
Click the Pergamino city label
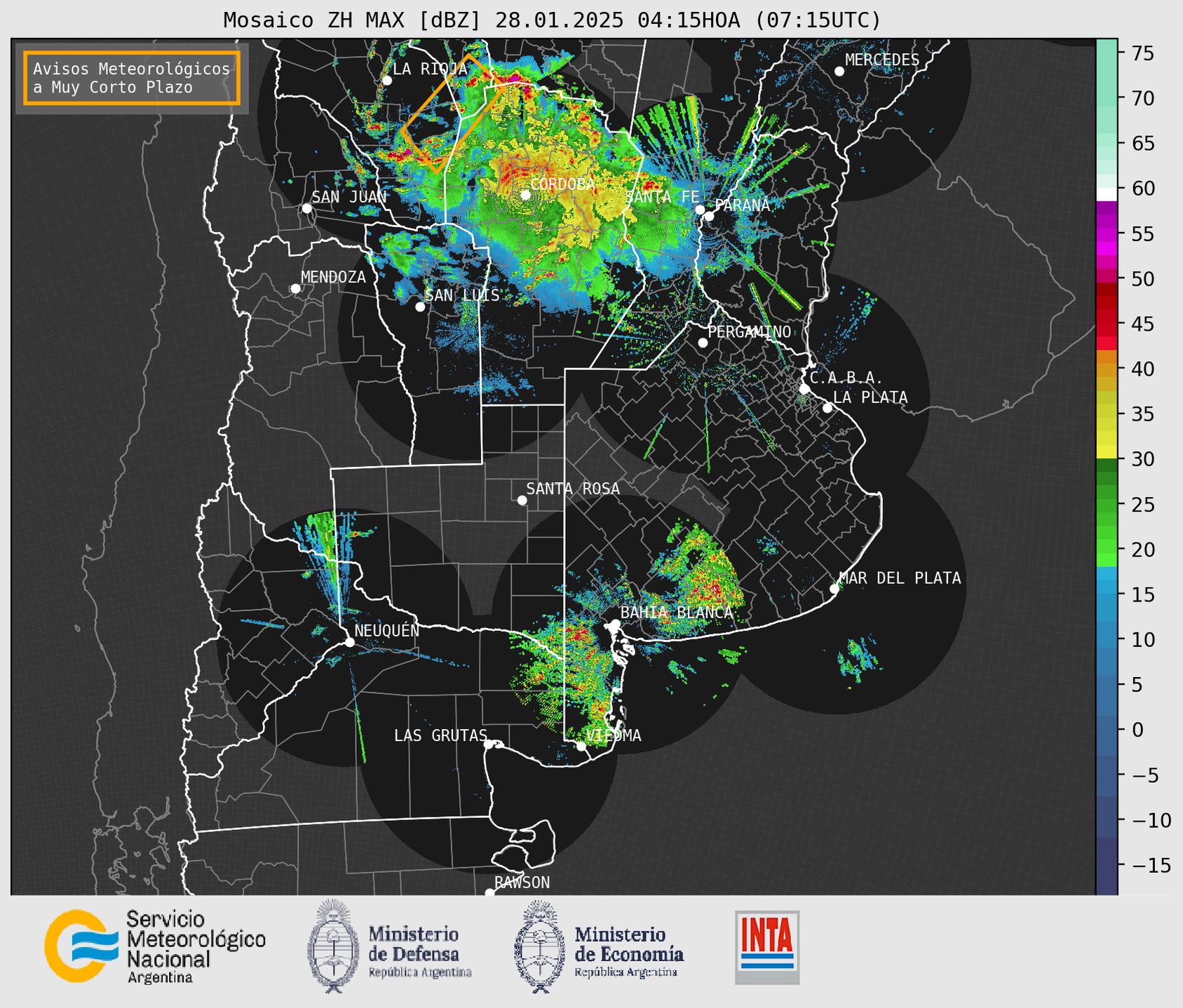pyautogui.click(x=749, y=332)
